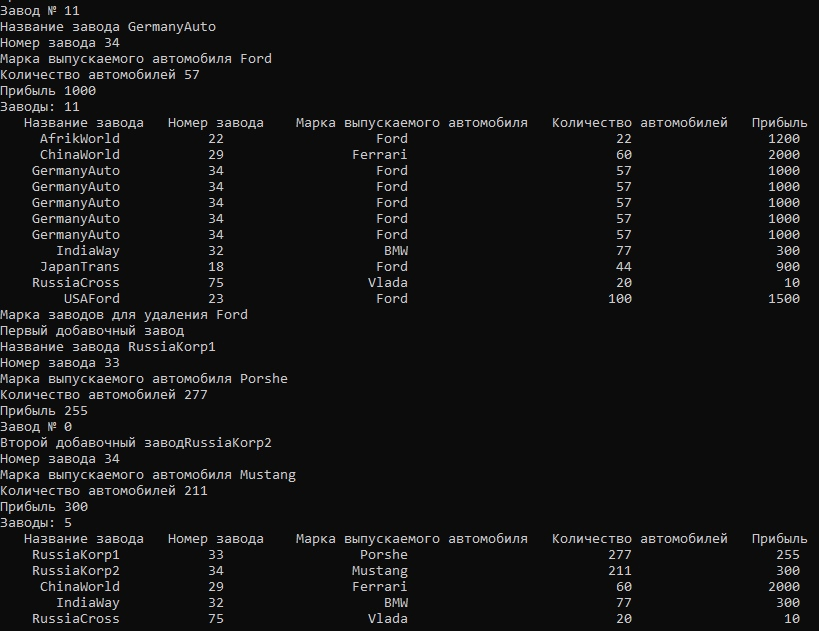The image size is (819, 631).
Task: Click the line "Марка заводов для удаления Ford"
Action: 124,315
